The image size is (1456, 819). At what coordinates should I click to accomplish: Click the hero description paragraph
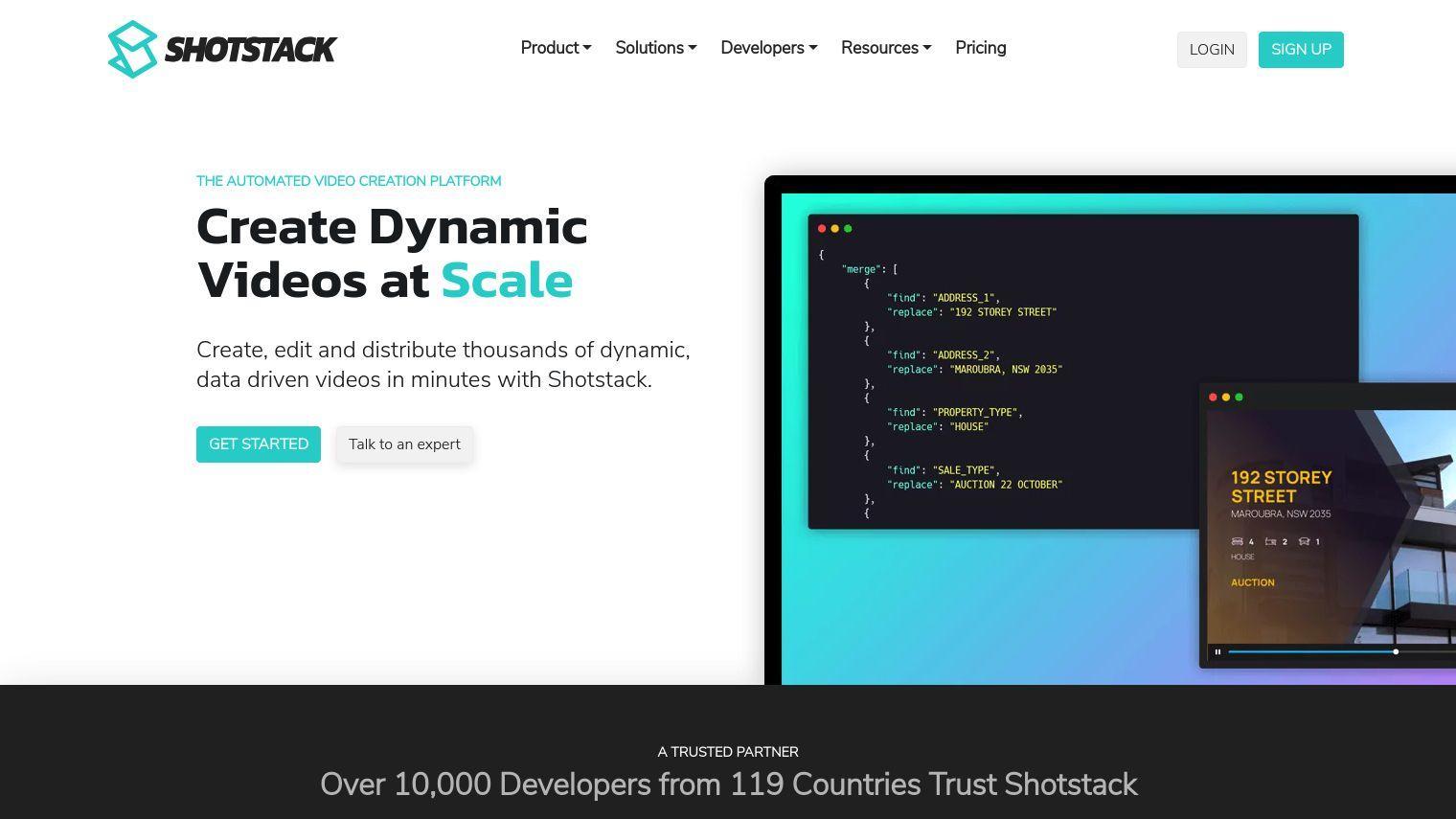[x=444, y=365]
